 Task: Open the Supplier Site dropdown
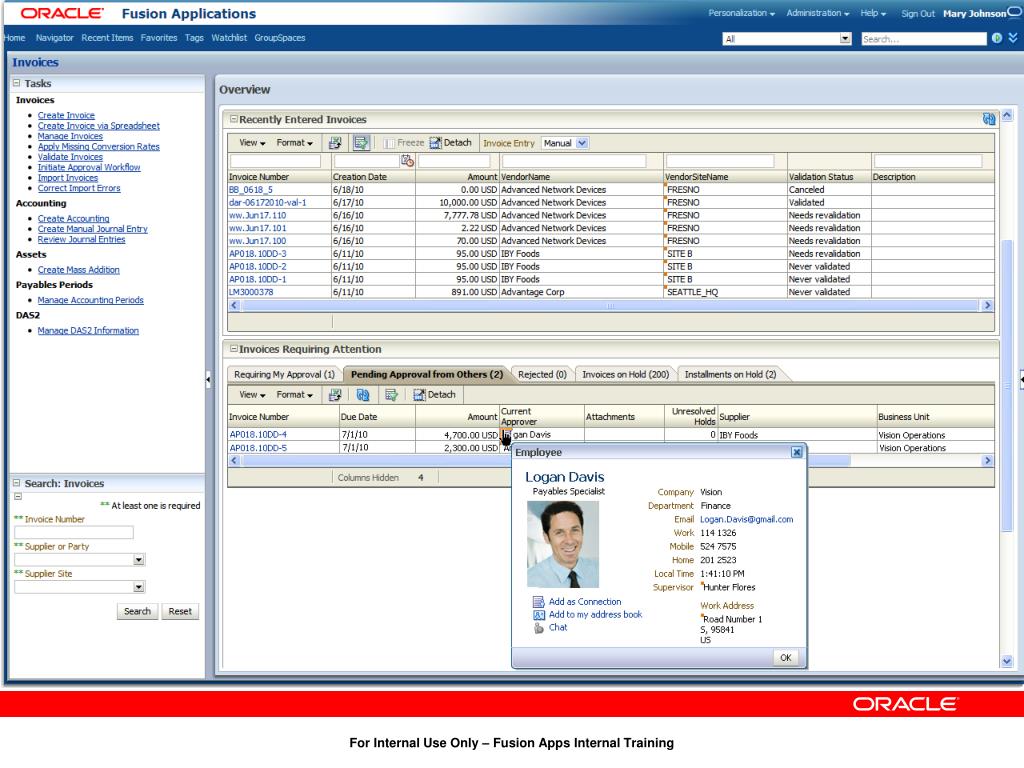coord(138,587)
